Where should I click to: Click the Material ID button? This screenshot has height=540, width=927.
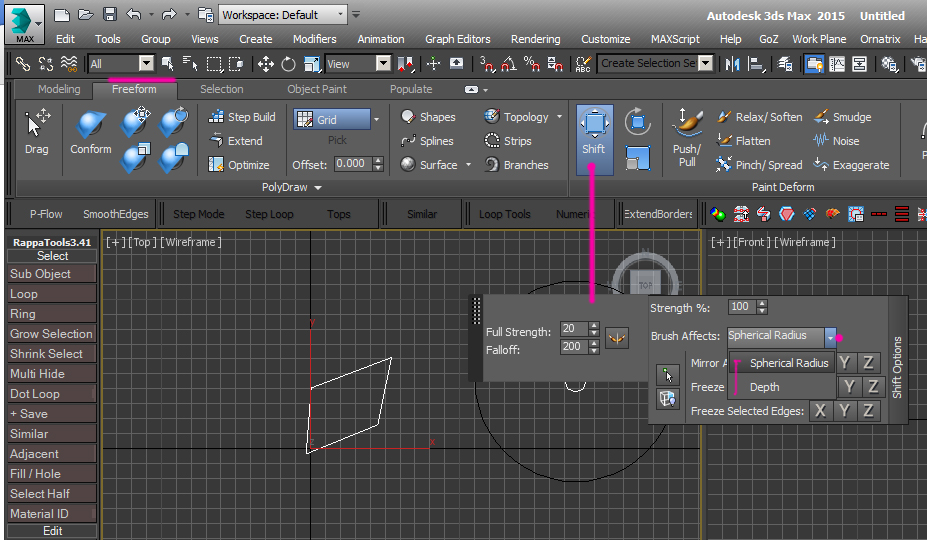[52, 514]
